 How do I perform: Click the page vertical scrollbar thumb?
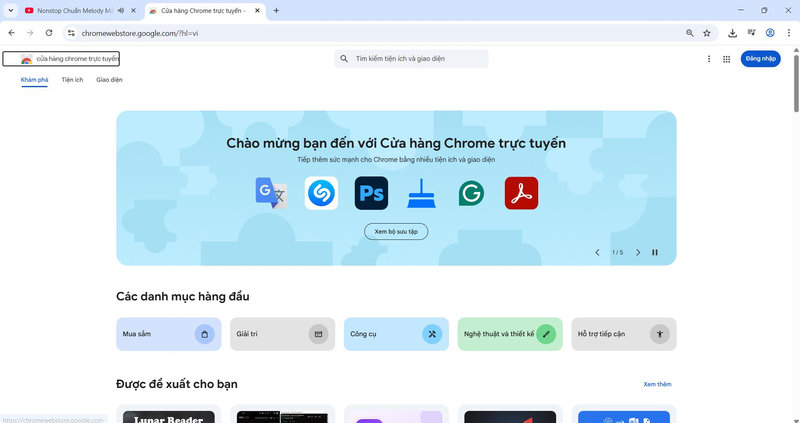[x=796, y=83]
